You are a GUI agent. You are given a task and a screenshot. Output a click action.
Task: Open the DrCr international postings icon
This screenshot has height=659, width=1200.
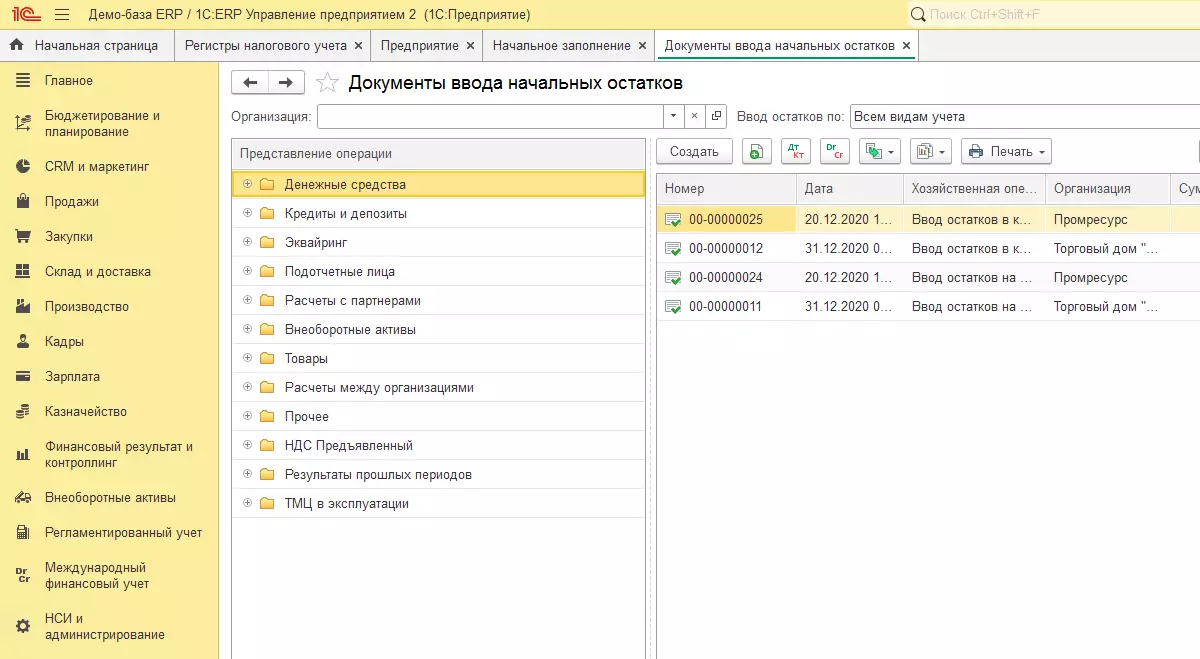click(x=834, y=152)
